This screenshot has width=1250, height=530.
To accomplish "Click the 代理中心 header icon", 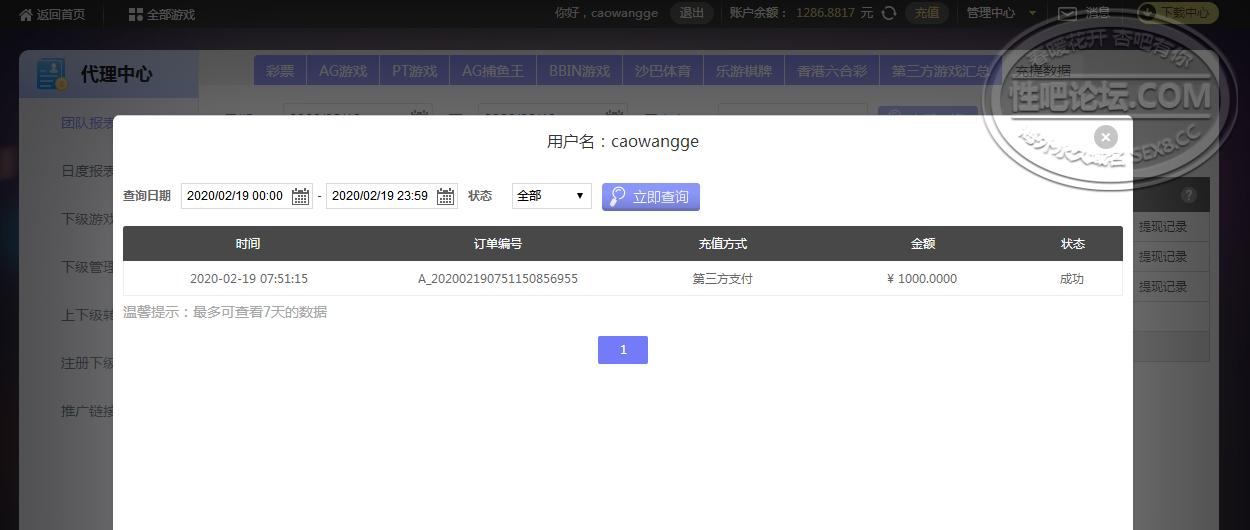I will 51,74.
